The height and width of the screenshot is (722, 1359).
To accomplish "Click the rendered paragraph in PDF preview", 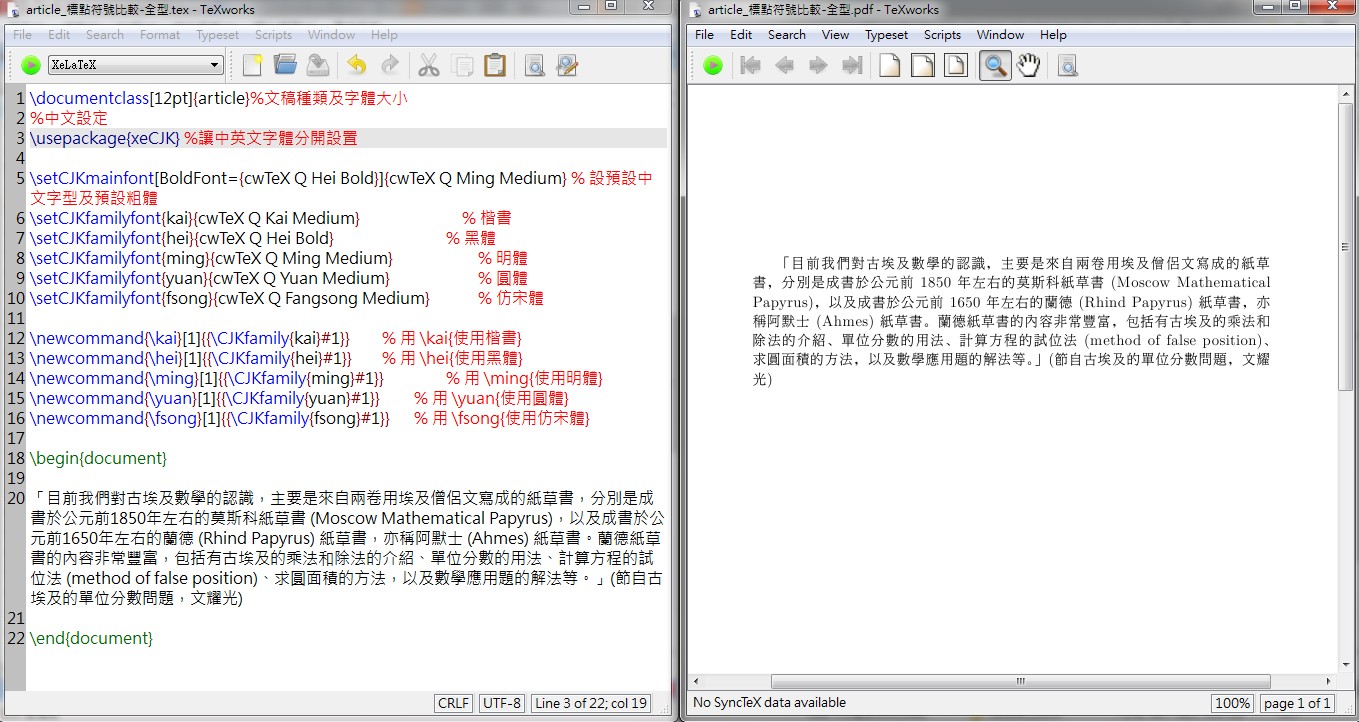I will [x=1011, y=321].
